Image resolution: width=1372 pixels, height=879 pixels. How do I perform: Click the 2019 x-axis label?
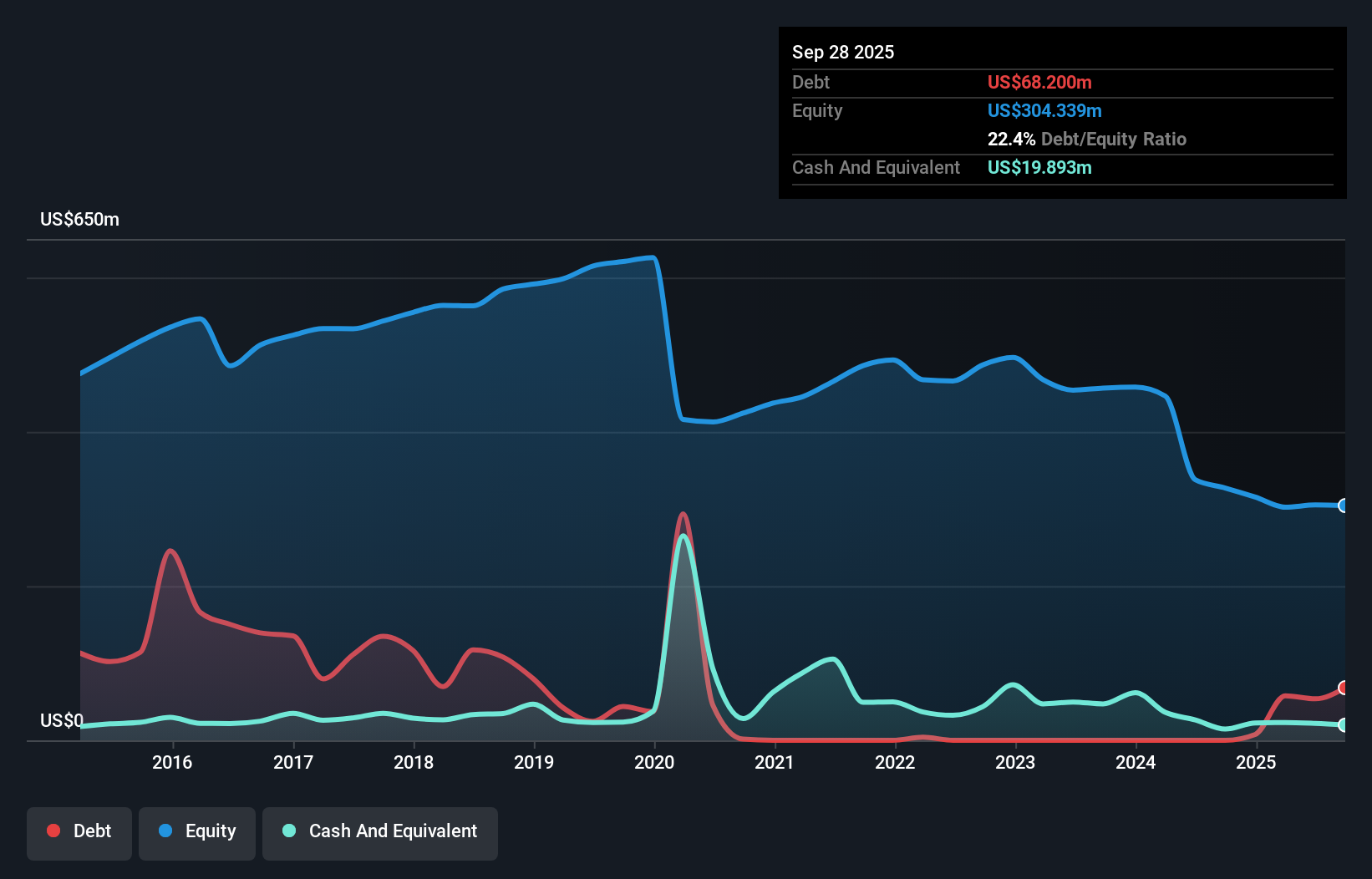click(x=534, y=762)
